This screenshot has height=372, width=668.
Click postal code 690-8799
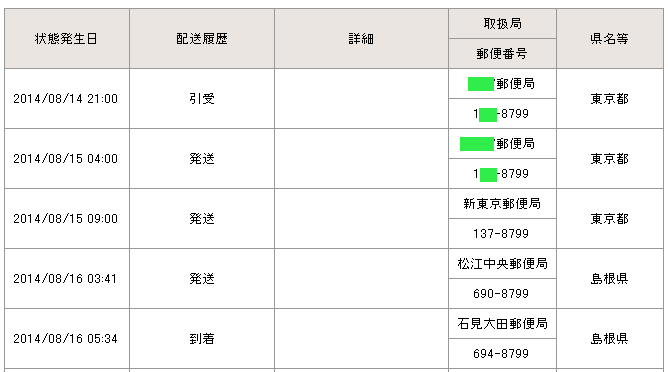point(501,294)
